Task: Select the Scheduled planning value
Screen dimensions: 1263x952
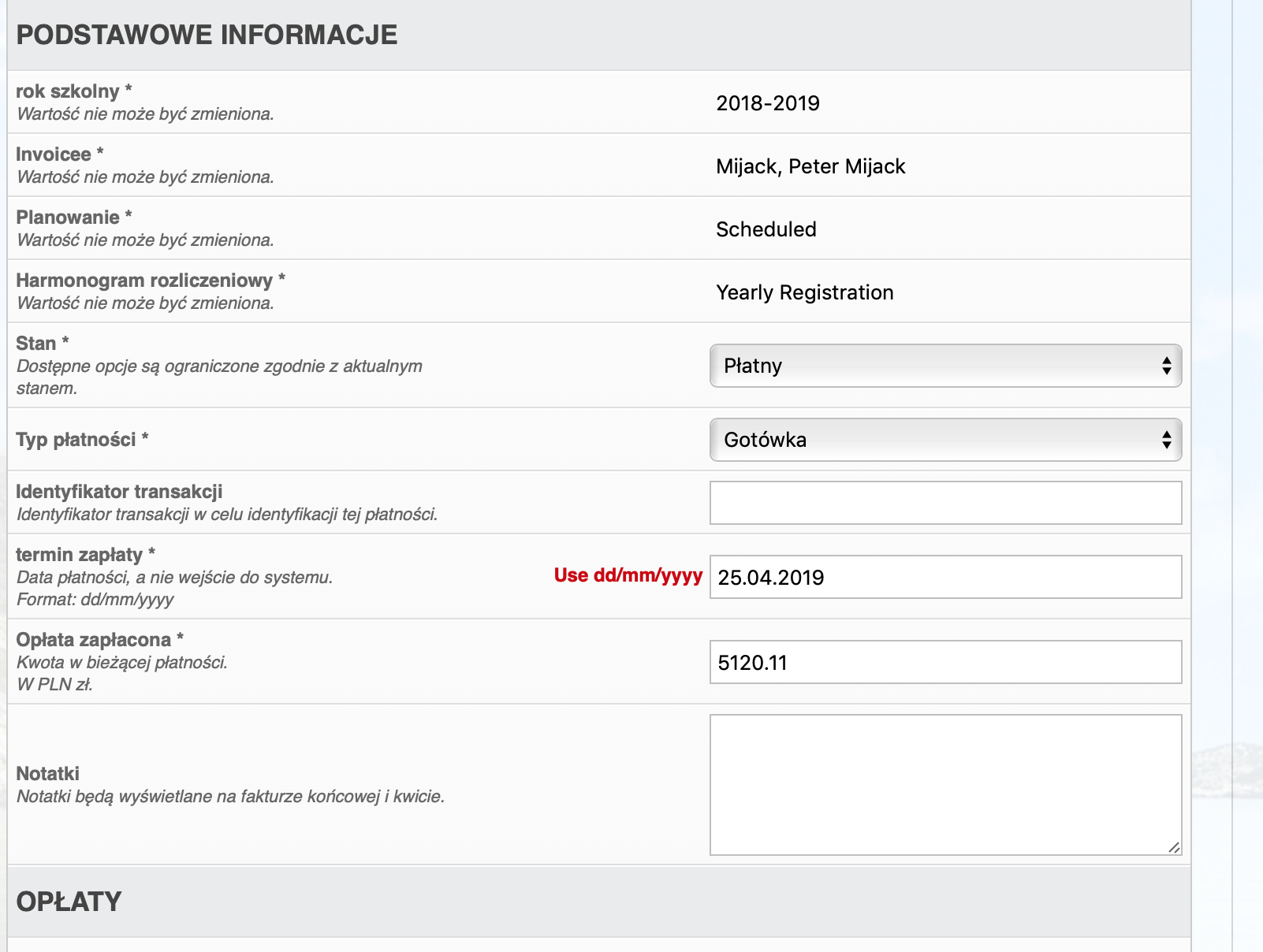Action: 766,229
